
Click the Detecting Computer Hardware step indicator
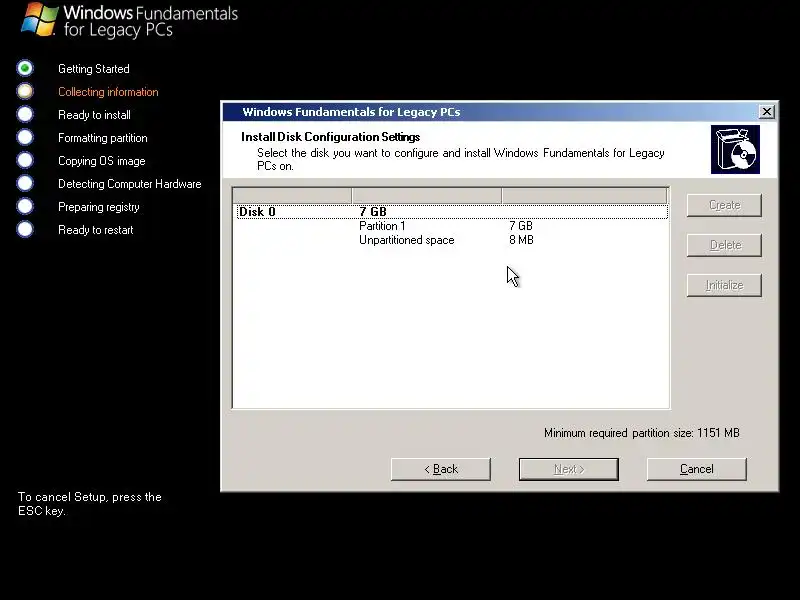point(25,183)
